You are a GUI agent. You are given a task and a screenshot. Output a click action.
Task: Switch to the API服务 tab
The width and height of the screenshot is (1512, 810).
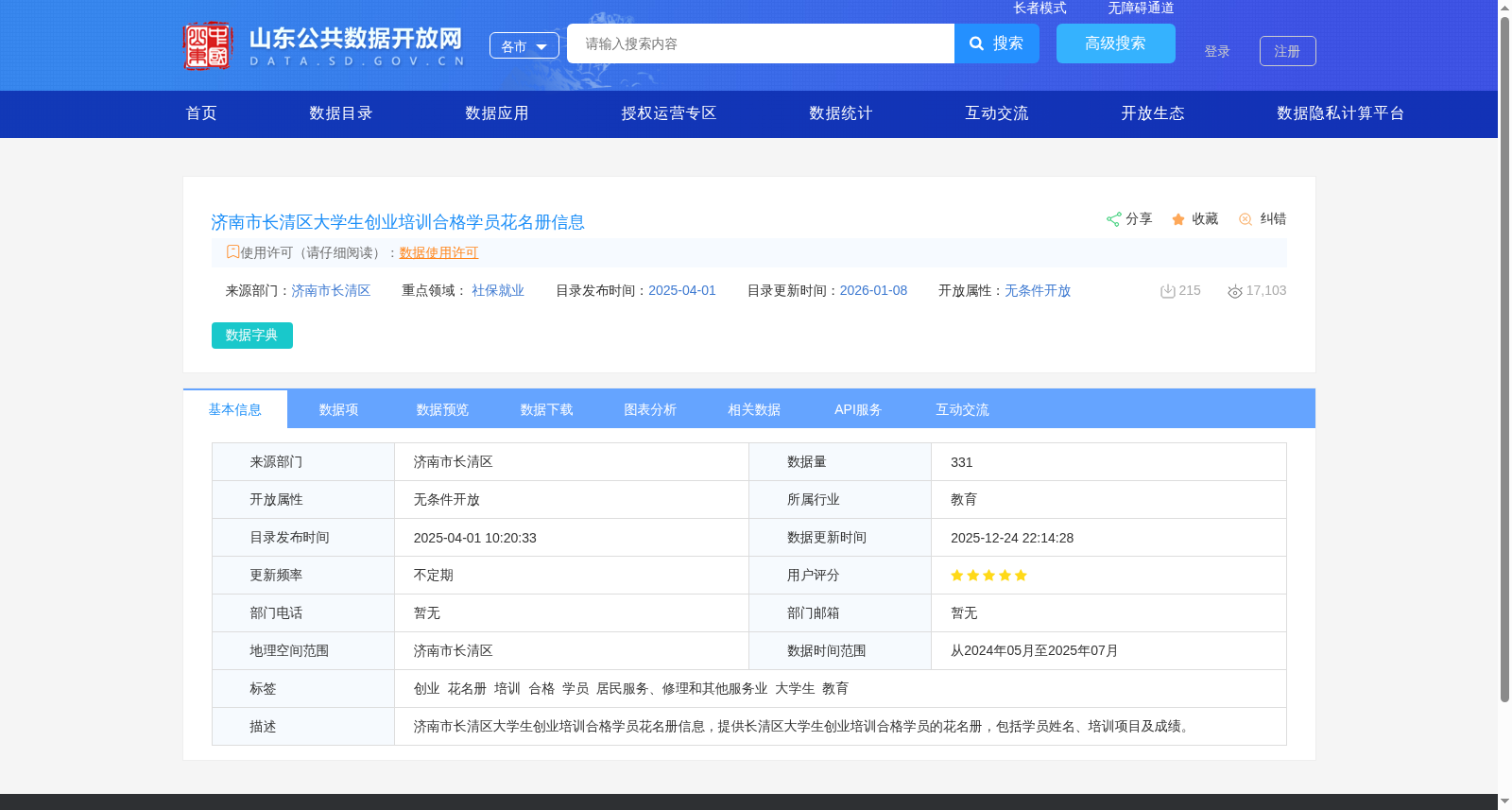pos(859,409)
